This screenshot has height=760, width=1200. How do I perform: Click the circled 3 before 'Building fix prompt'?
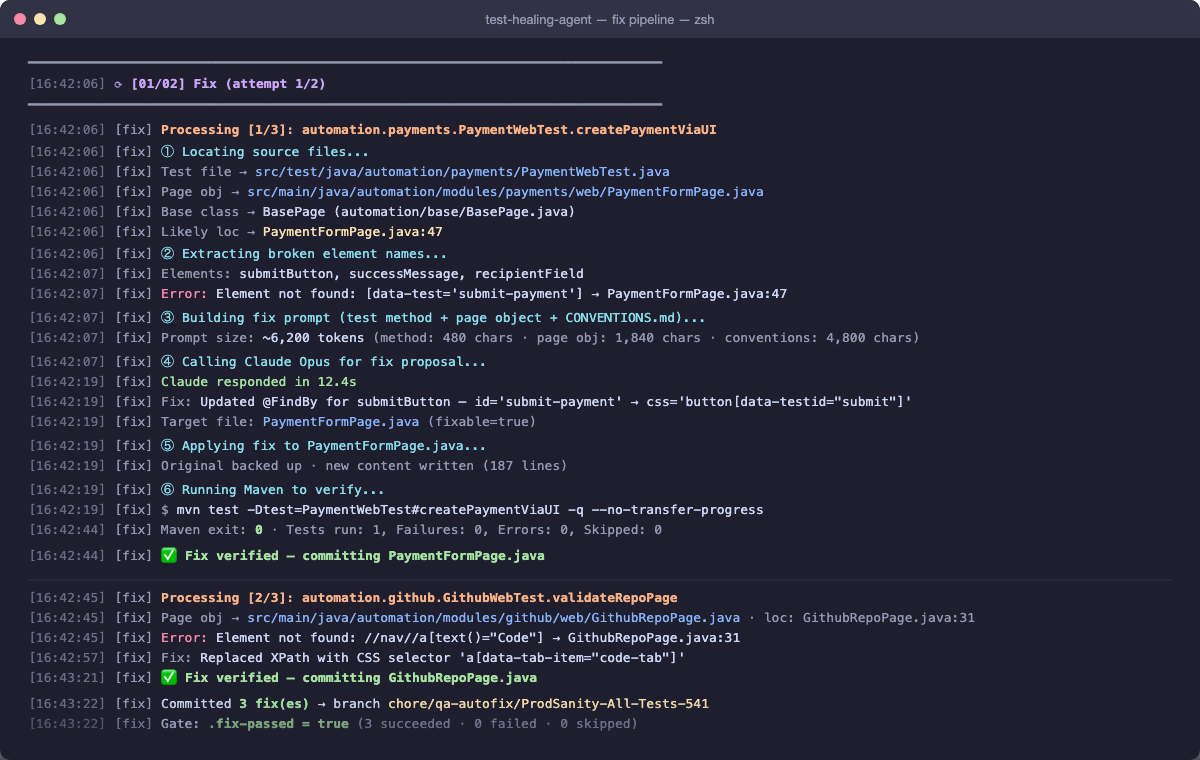click(167, 318)
